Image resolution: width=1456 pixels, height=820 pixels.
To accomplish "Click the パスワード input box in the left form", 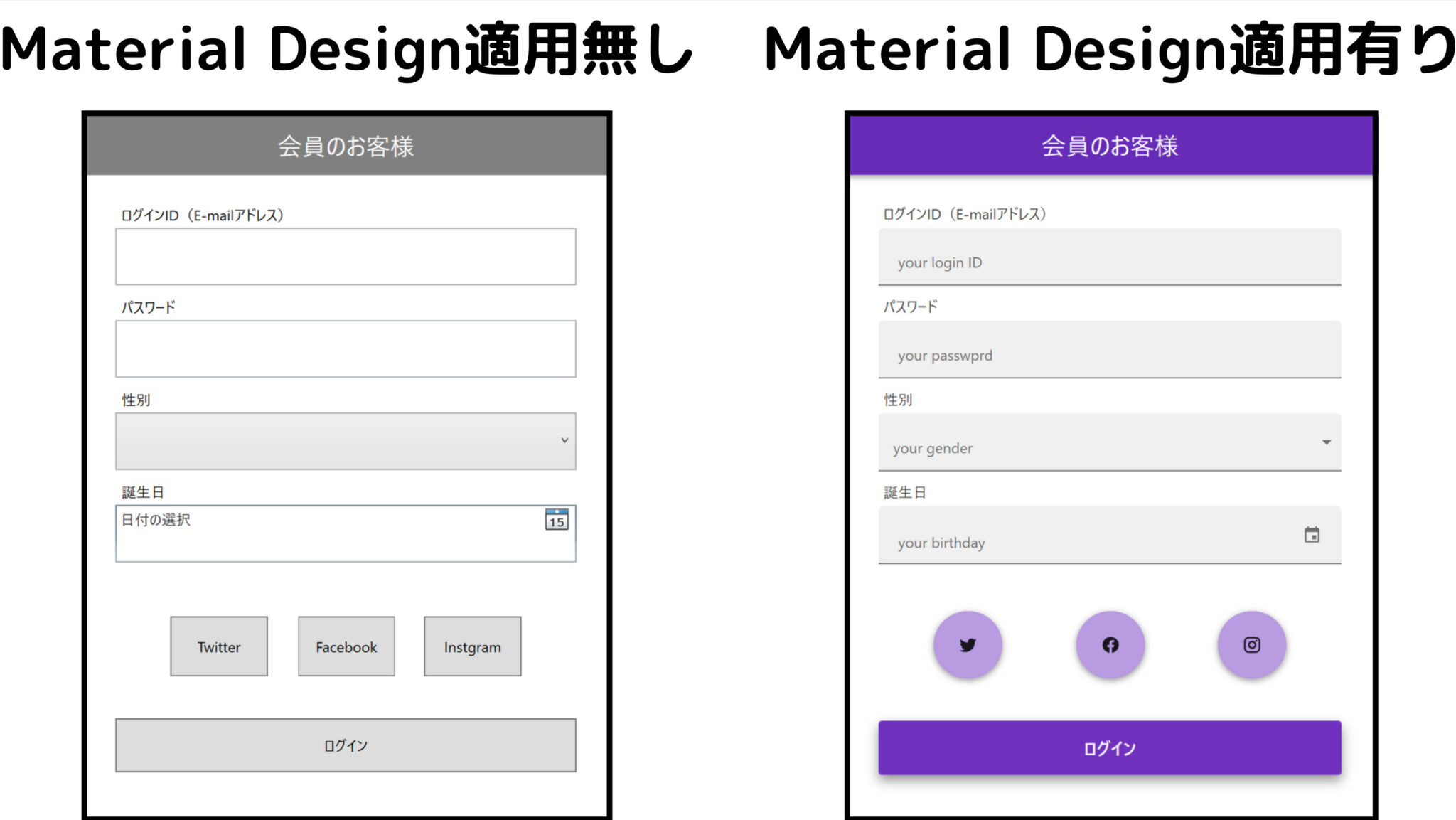I will [x=345, y=348].
